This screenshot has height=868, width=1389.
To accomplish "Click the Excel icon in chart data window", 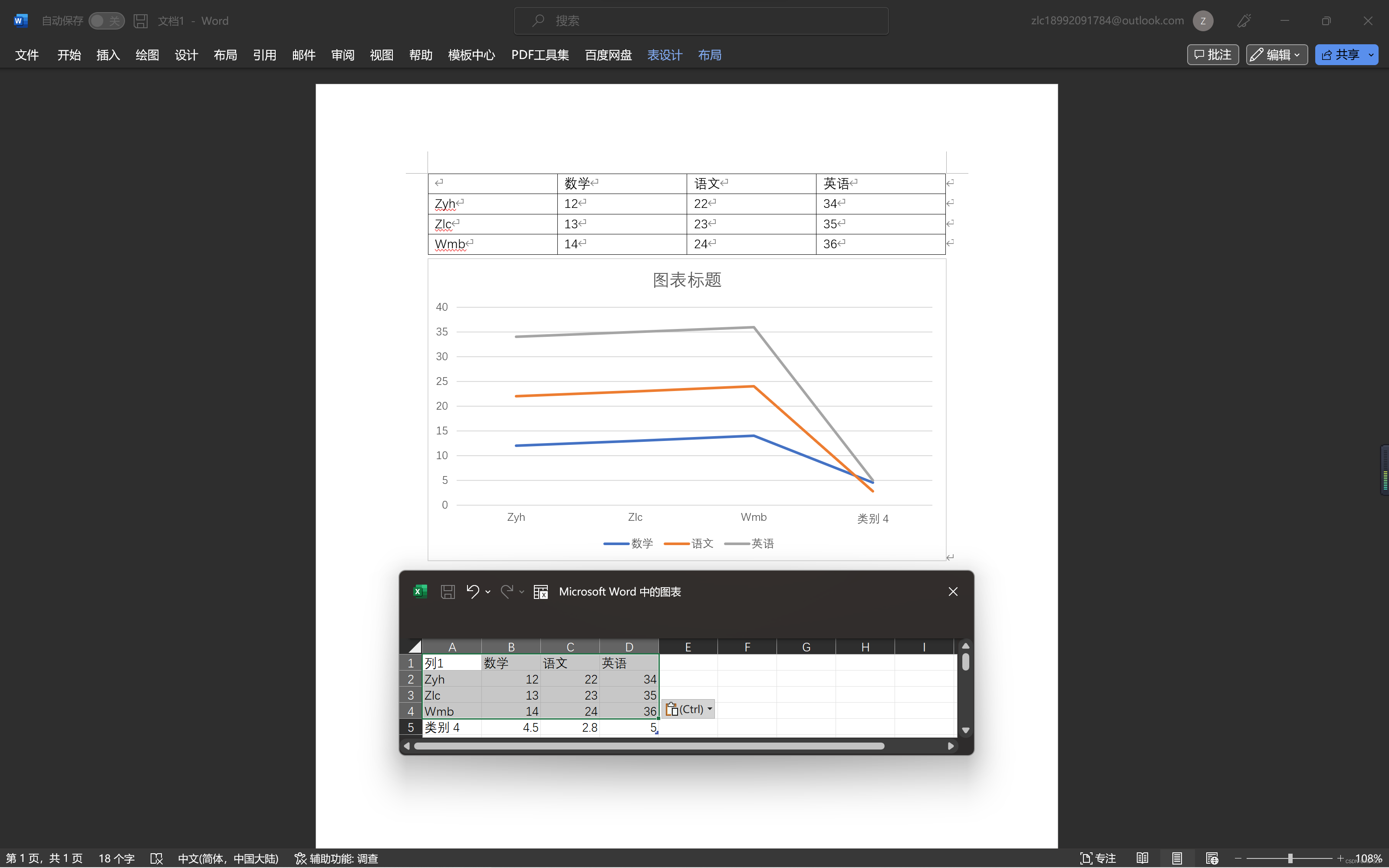I will click(420, 591).
